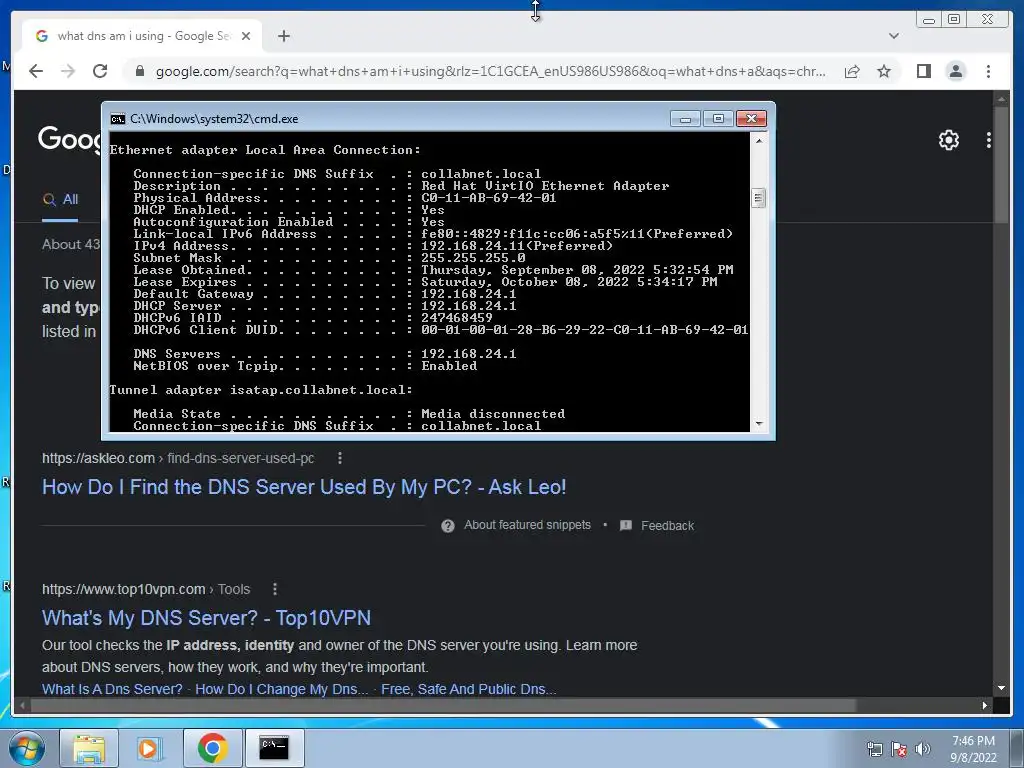Open volume speaker tray icon

(x=922, y=749)
